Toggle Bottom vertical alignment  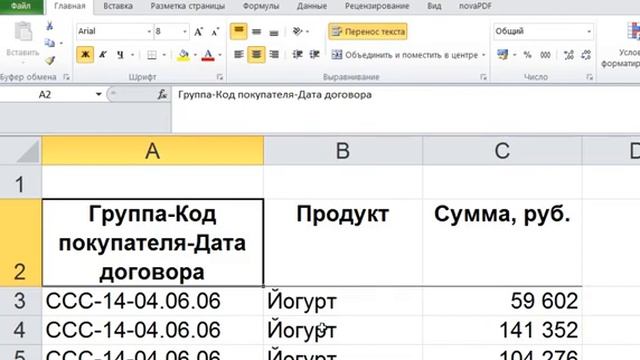coord(274,32)
